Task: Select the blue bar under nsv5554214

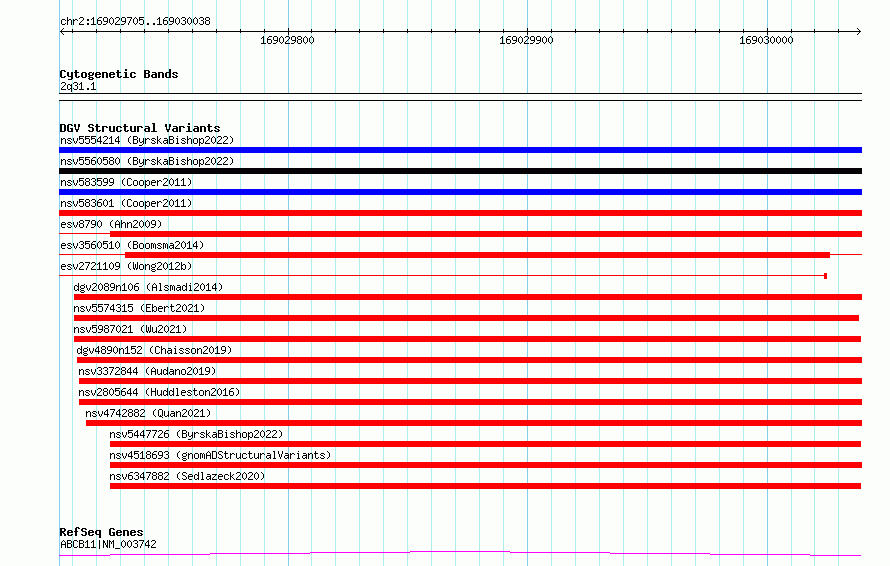Action: (x=460, y=150)
